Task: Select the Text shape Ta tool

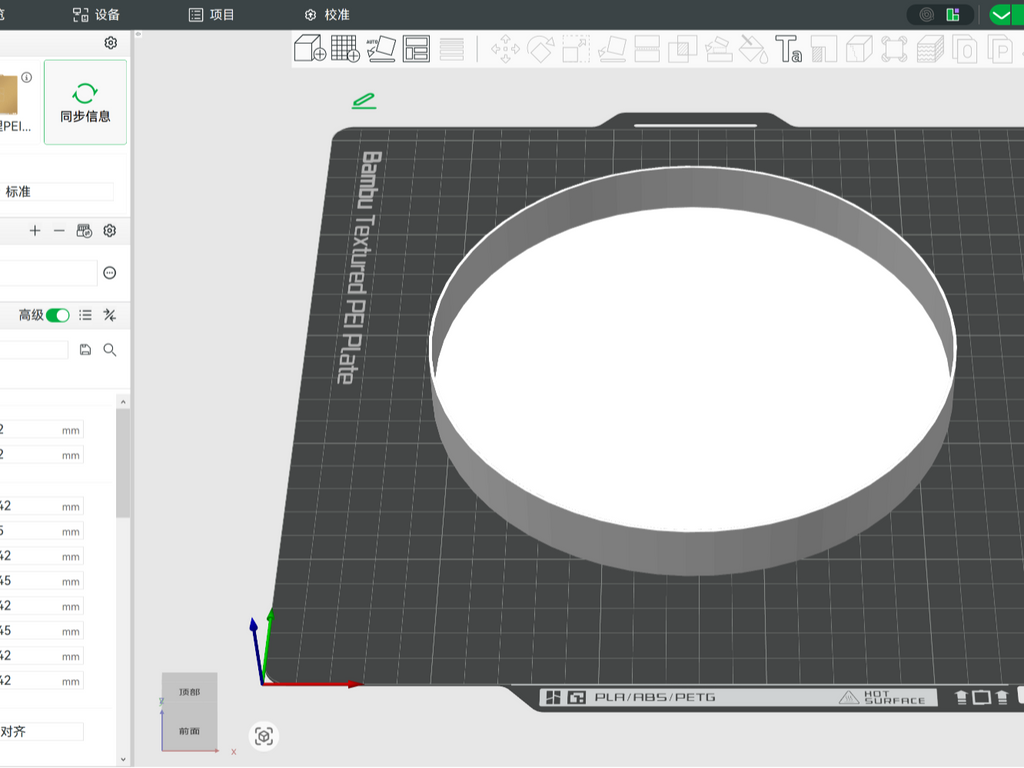Action: tap(789, 49)
